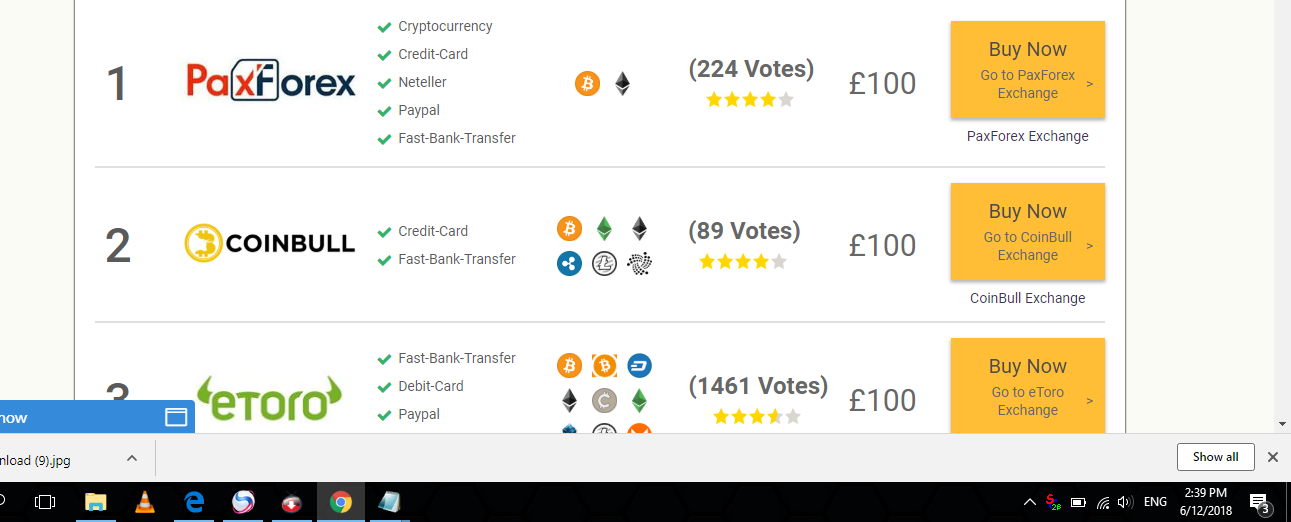Click the Bitcoin icon in PaxForex row
Image resolution: width=1291 pixels, height=522 pixels.
tap(587, 84)
